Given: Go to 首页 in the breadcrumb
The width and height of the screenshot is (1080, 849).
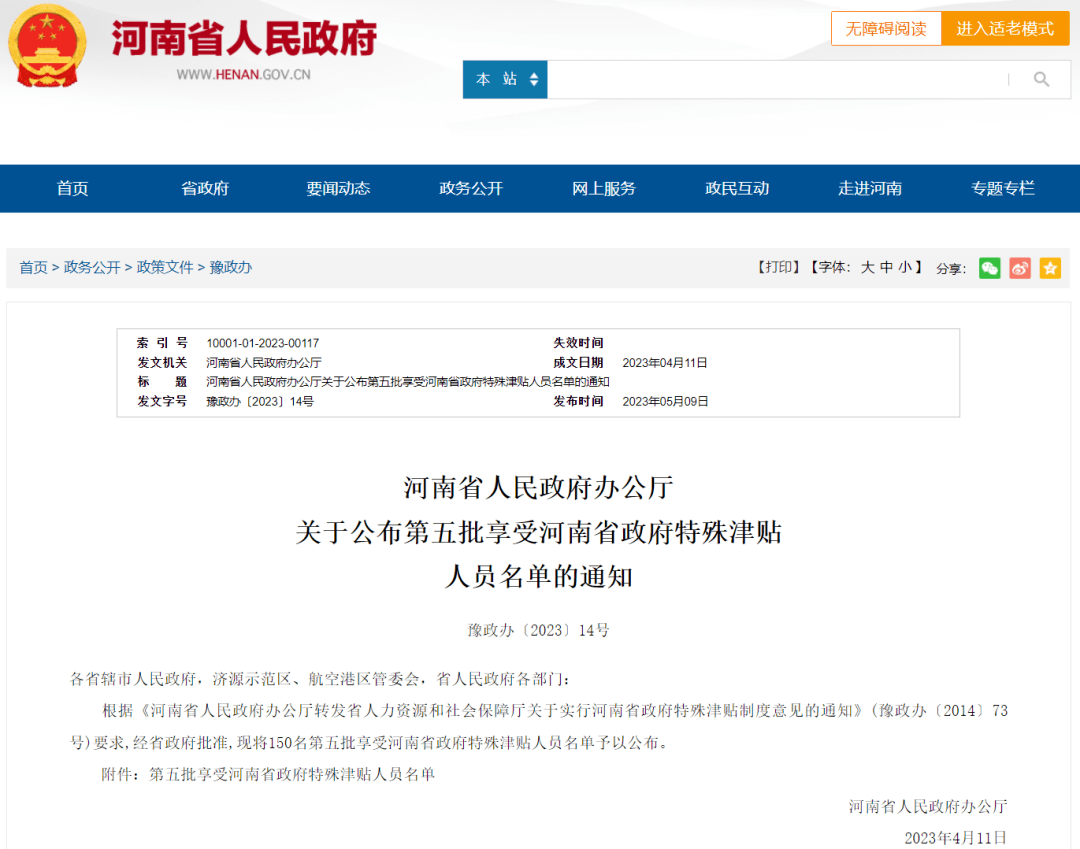Looking at the screenshot, I should pos(33,267).
